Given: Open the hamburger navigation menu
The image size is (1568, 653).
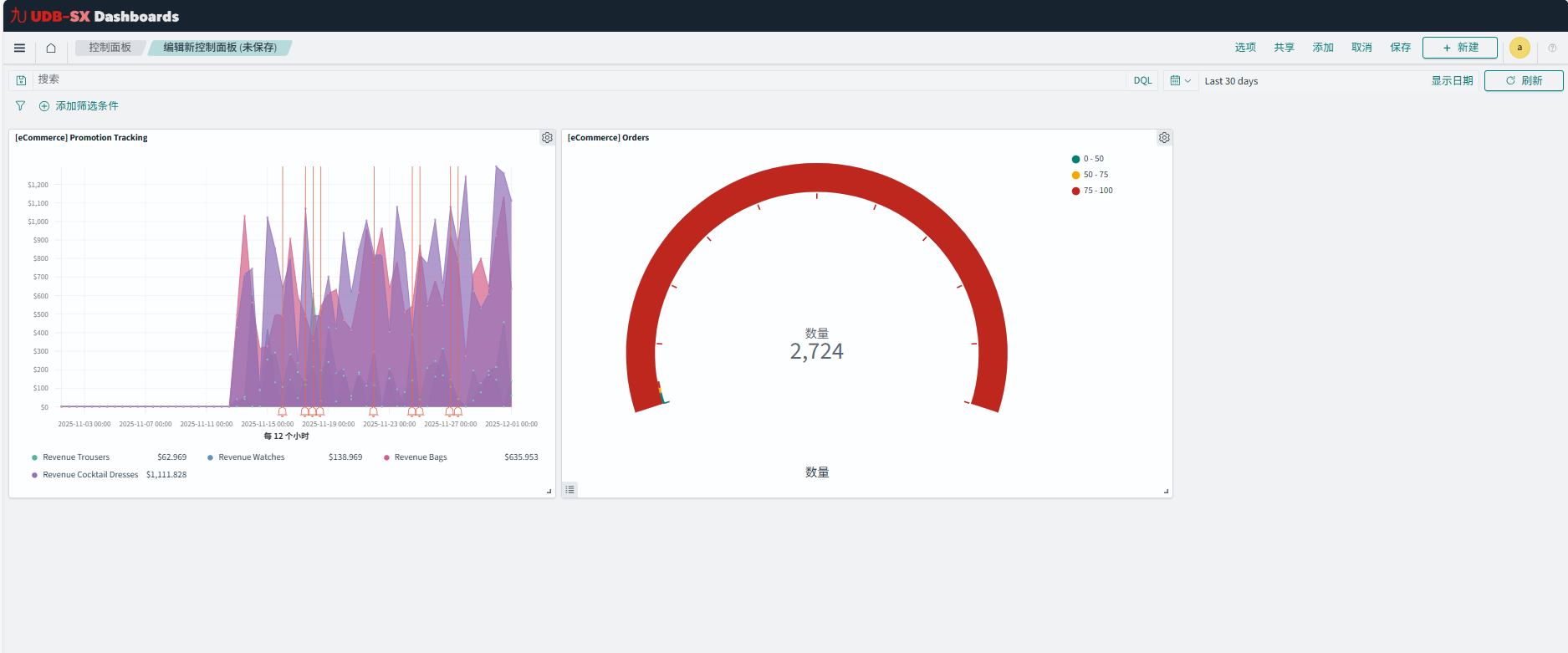Looking at the screenshot, I should click(x=19, y=48).
